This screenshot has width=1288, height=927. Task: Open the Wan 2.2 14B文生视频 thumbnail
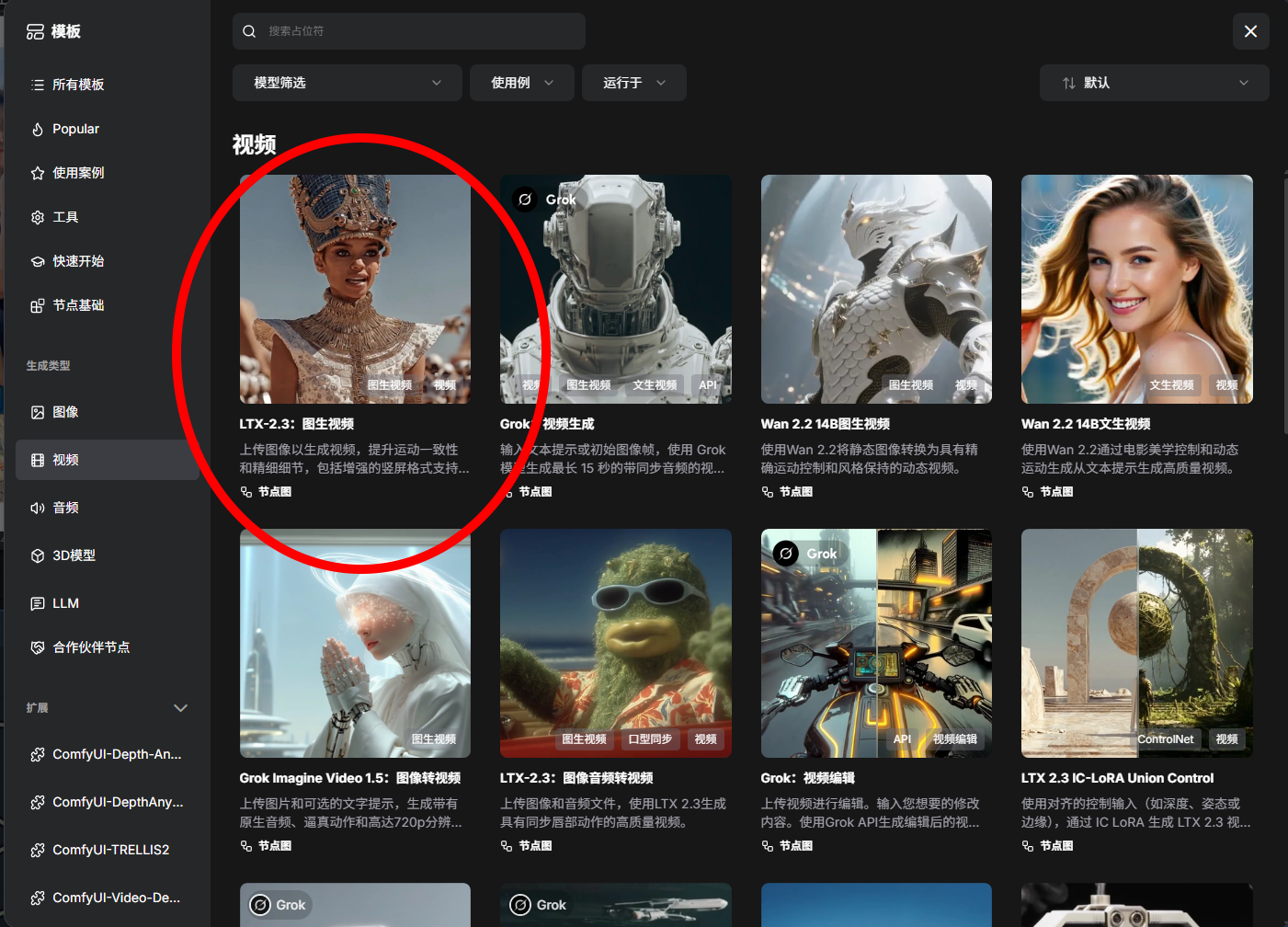pyautogui.click(x=1137, y=289)
